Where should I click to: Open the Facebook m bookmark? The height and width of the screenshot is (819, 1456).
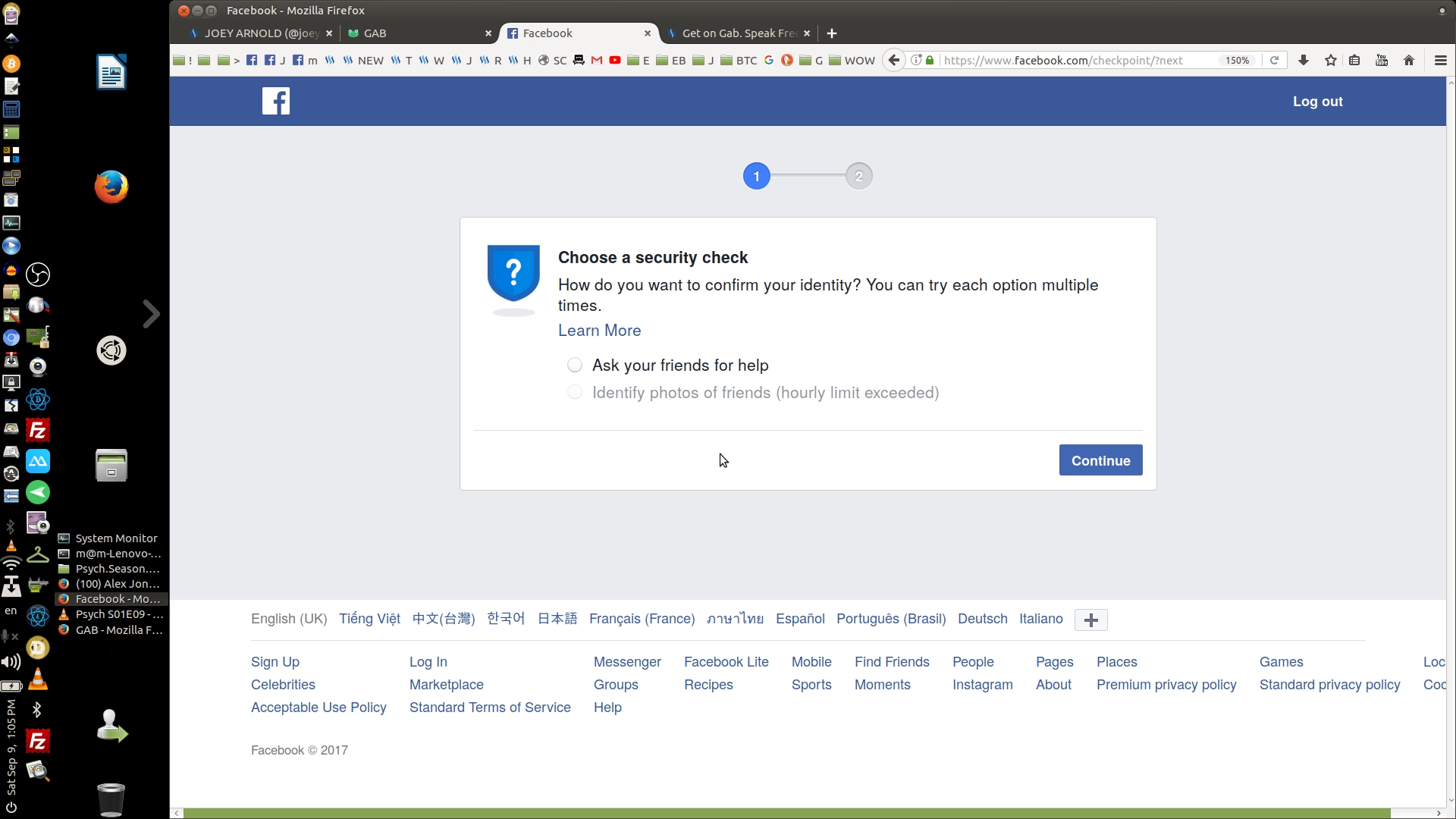click(x=305, y=61)
